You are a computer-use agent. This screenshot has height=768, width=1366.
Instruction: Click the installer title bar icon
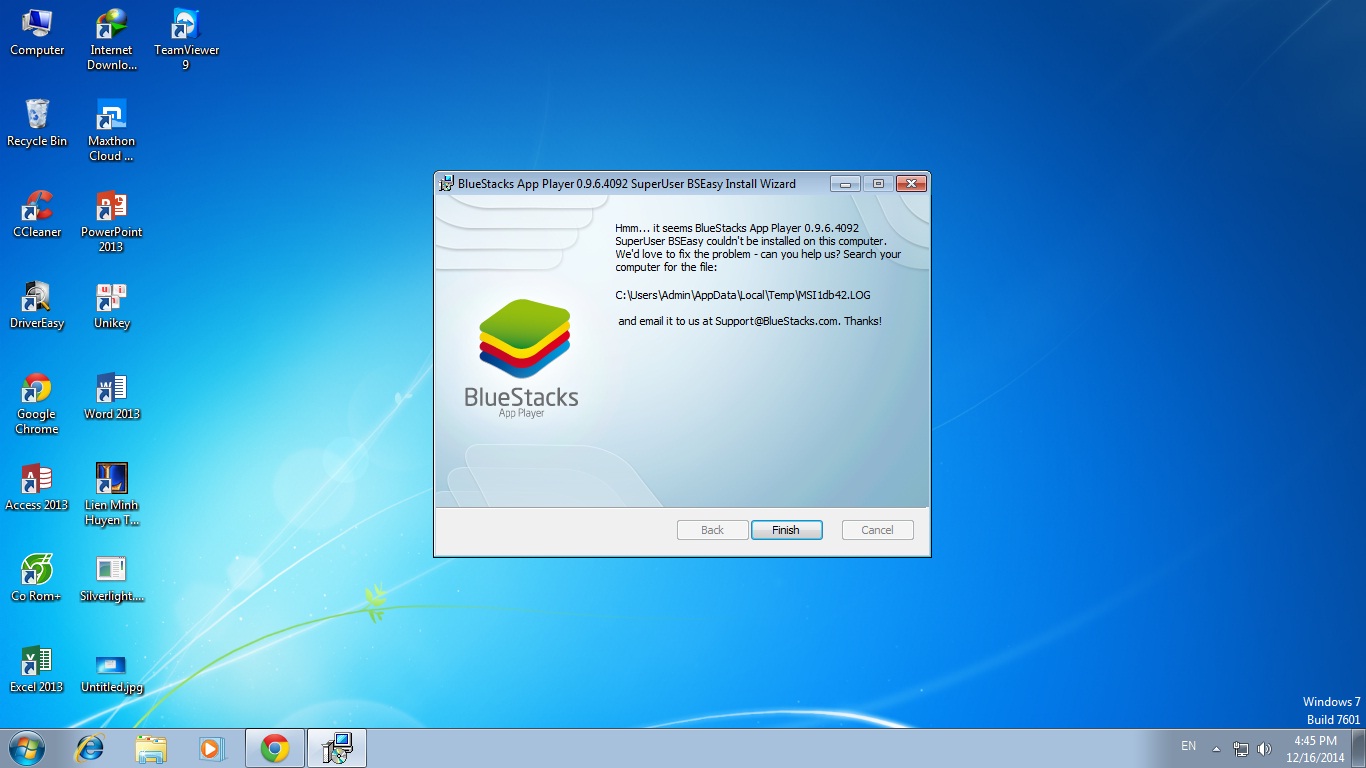coord(446,183)
